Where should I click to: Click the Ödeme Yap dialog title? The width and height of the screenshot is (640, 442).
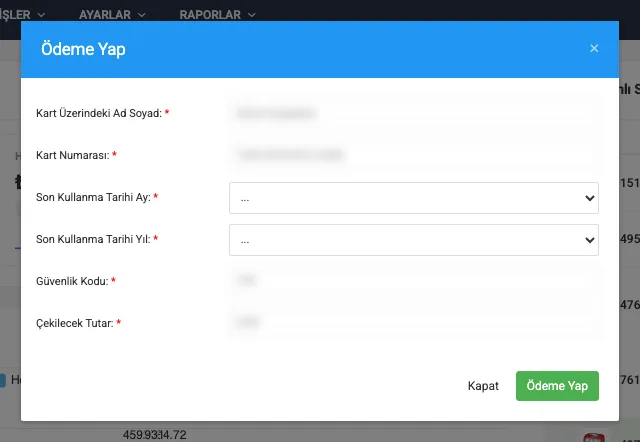pos(83,48)
